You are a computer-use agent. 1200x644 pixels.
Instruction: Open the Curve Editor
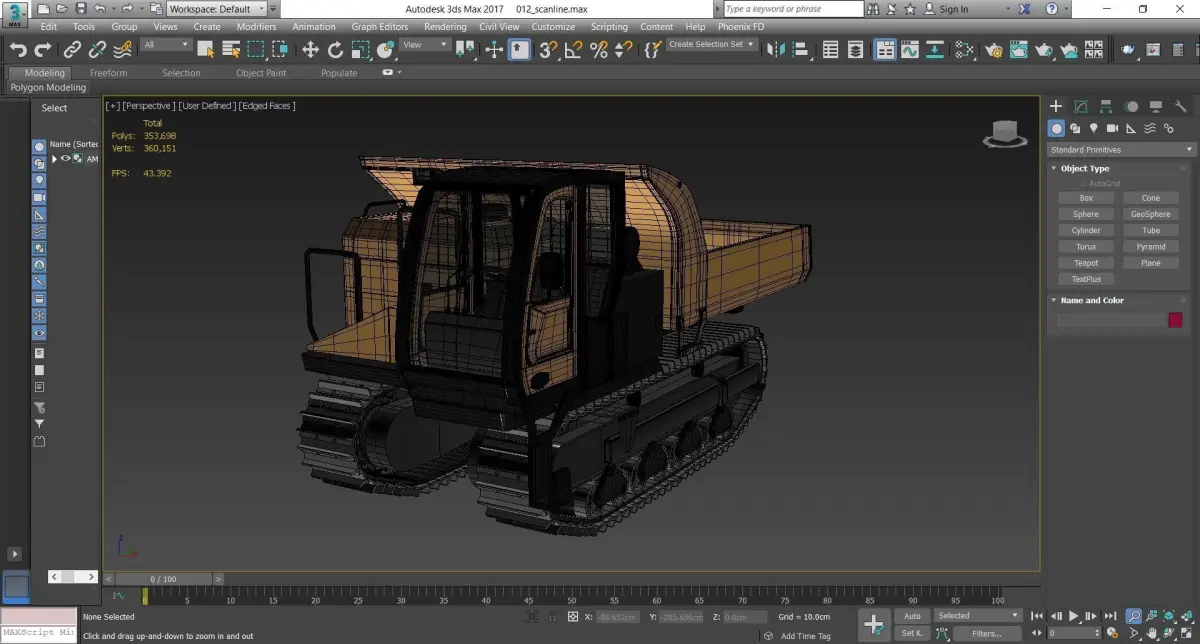pyautogui.click(x=909, y=49)
